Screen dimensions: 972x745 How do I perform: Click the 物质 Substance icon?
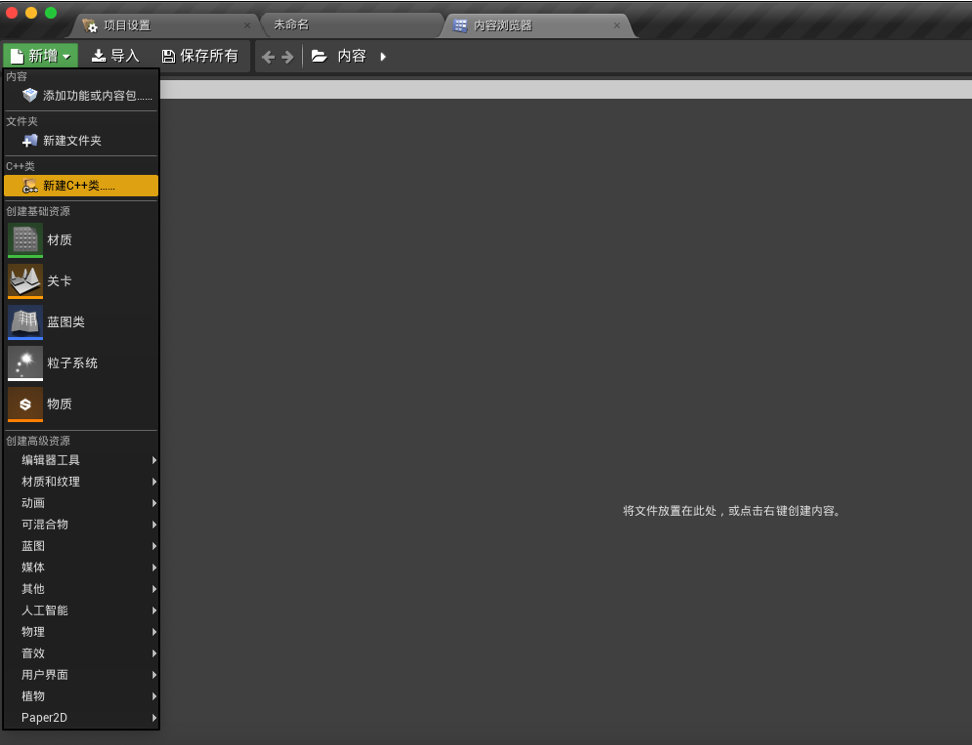(25, 404)
